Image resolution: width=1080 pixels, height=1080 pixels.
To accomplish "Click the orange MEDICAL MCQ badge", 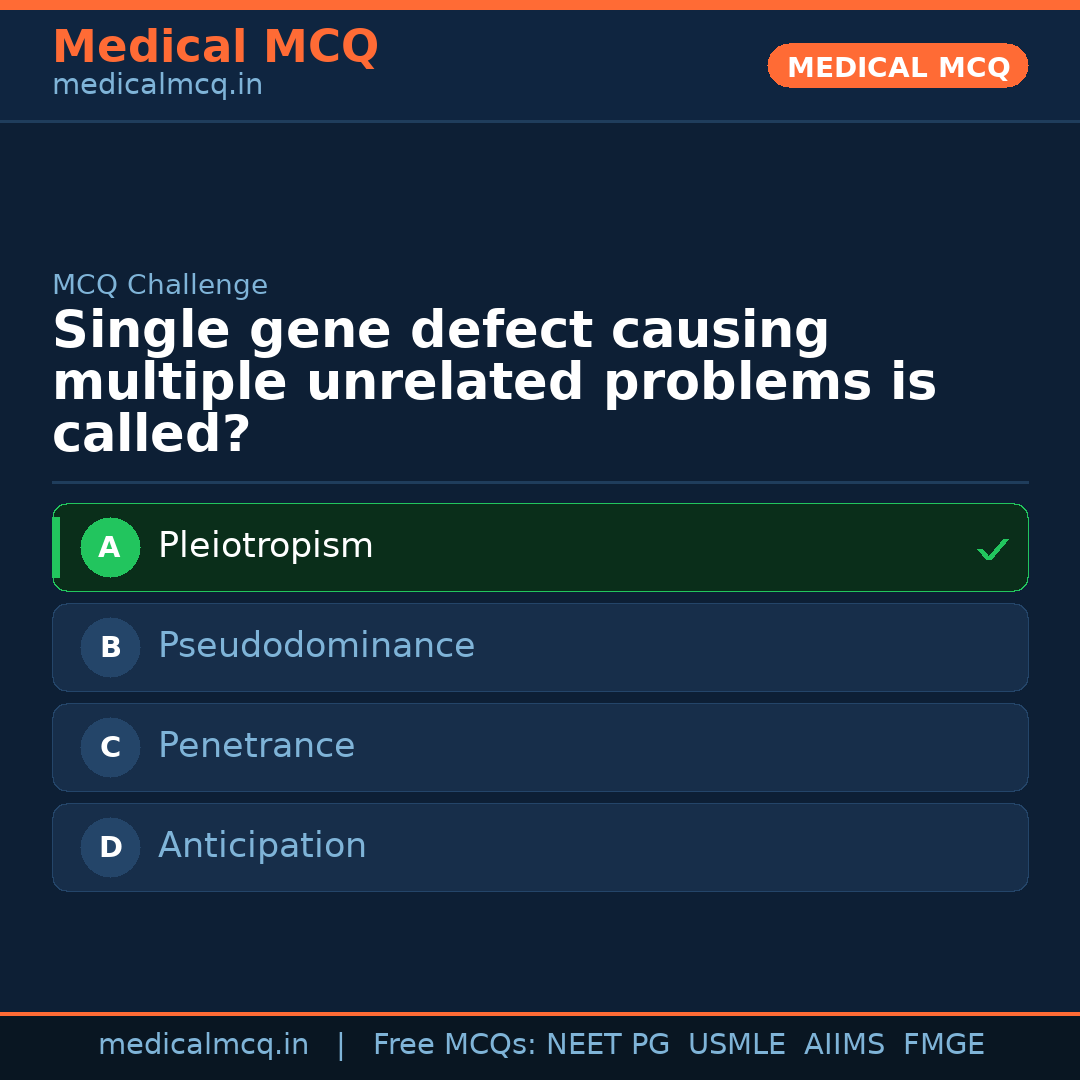I will tap(897, 66).
